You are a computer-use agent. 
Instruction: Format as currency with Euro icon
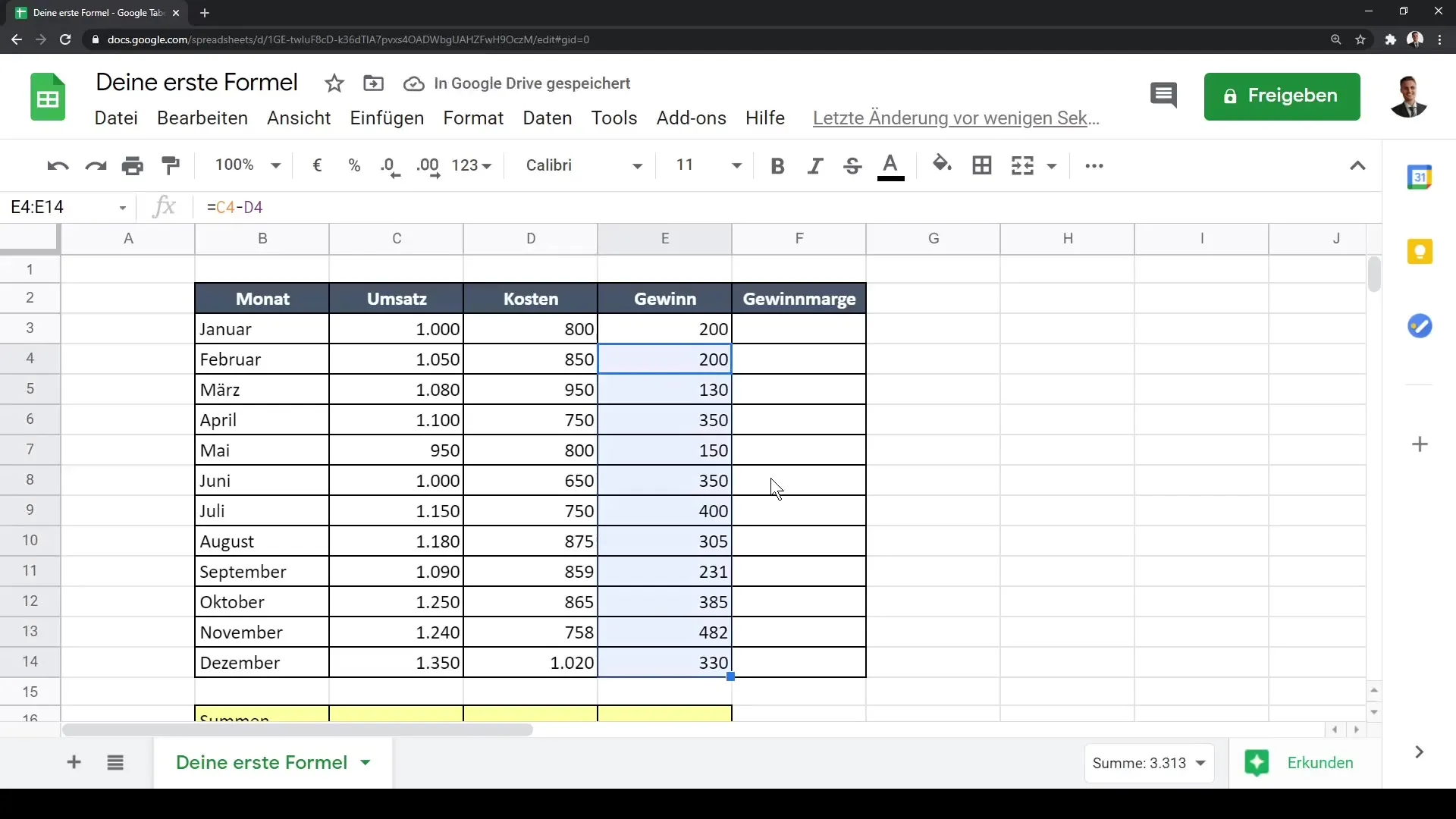point(317,165)
